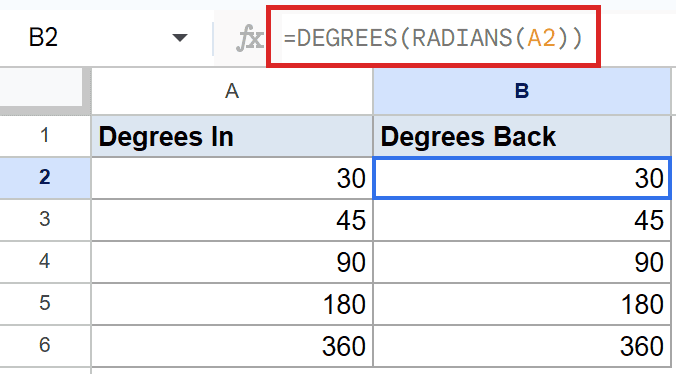
Task: Select column A header
Action: tap(232, 91)
